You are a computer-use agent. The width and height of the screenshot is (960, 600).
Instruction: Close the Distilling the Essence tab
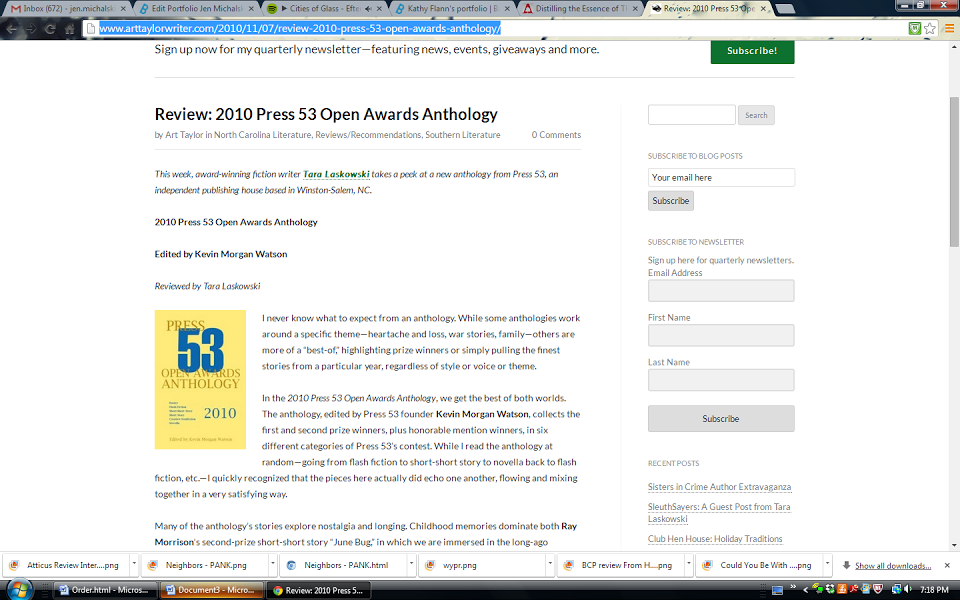click(636, 9)
